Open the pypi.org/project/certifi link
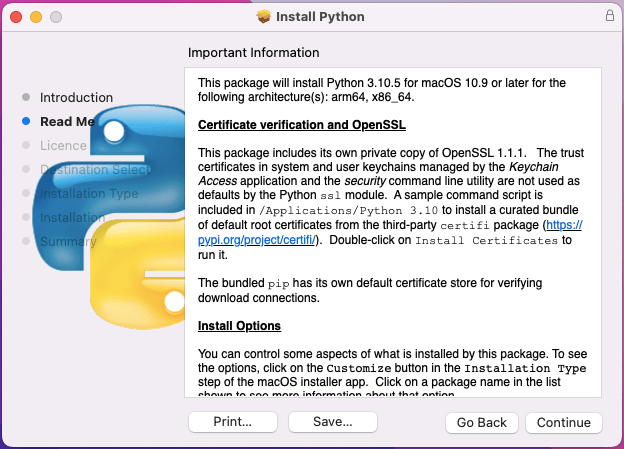 click(x=257, y=240)
